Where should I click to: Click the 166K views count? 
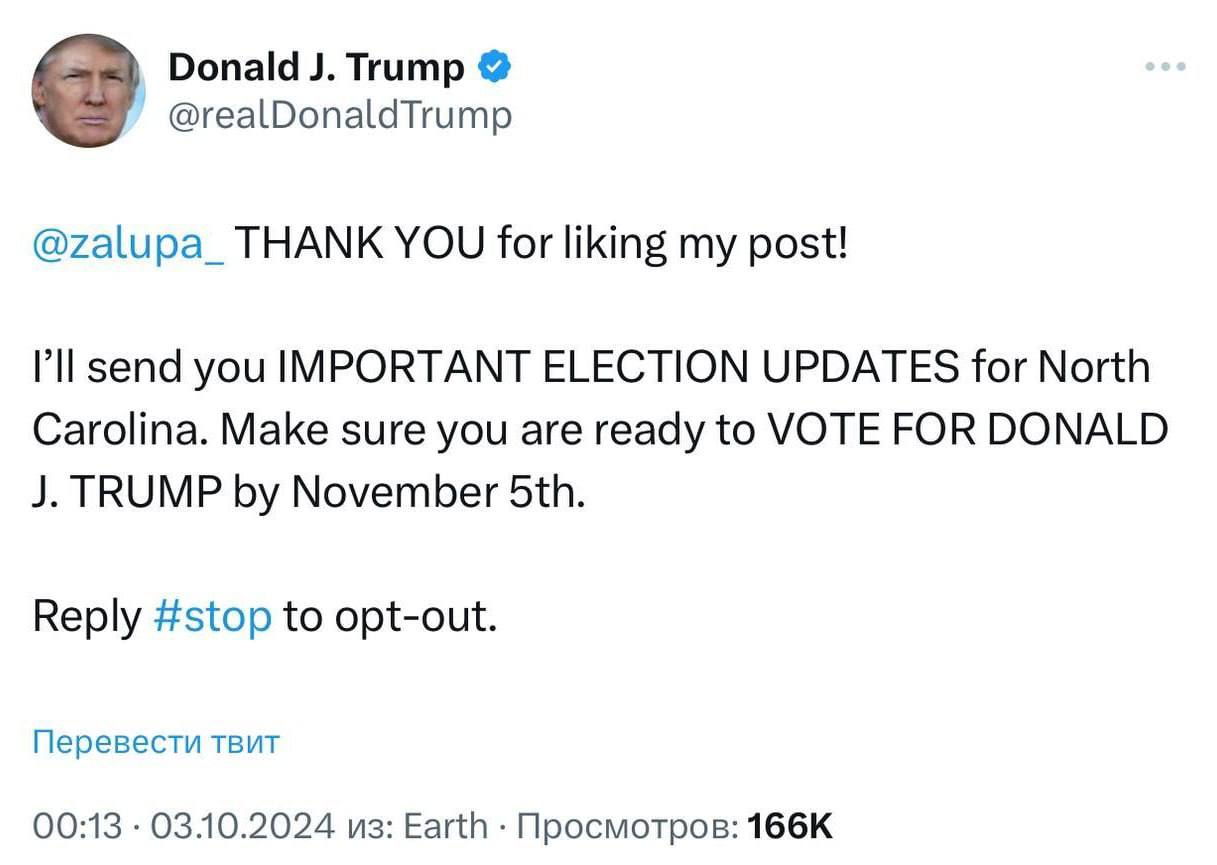click(x=790, y=827)
